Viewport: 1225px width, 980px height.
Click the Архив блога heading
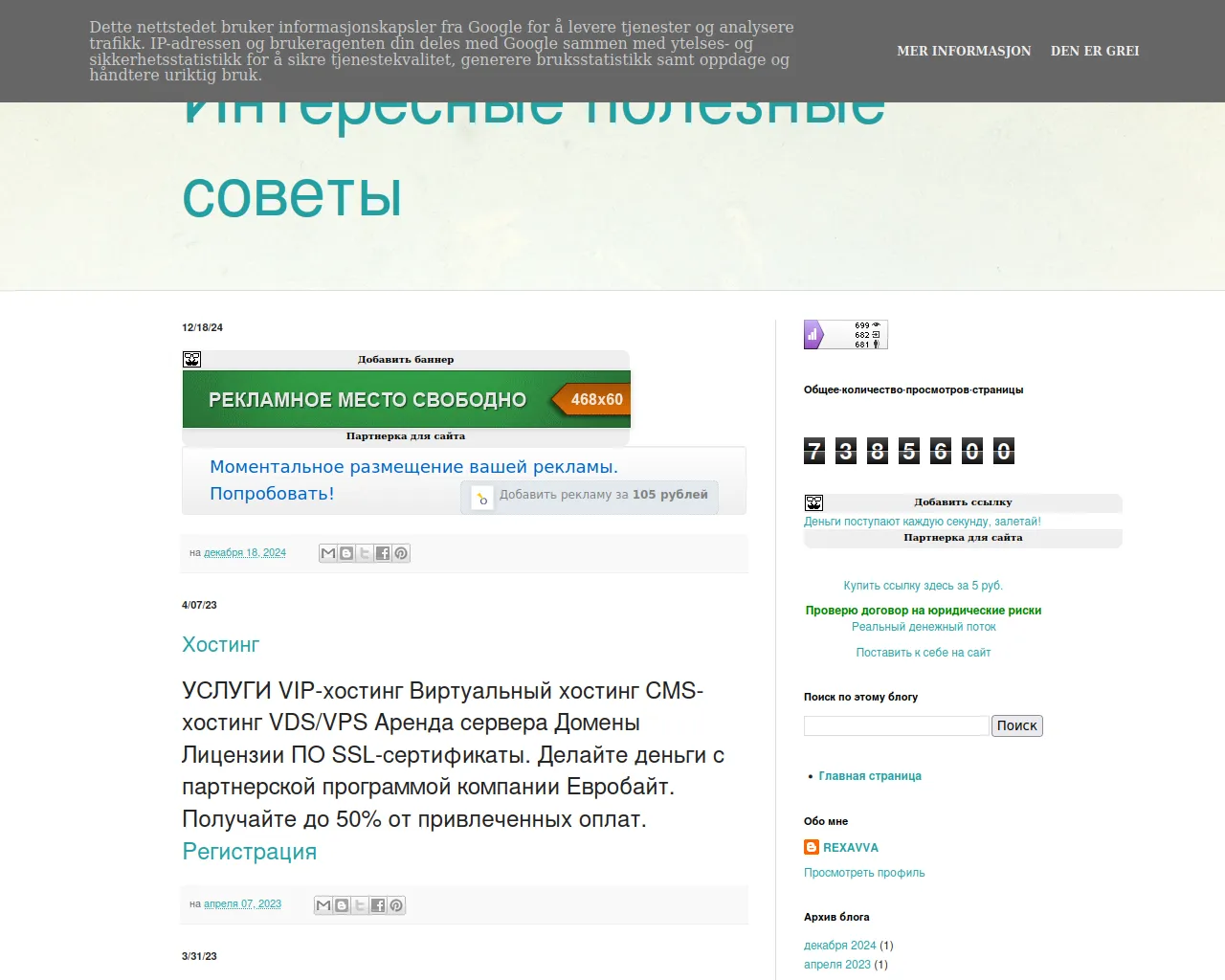(x=836, y=917)
